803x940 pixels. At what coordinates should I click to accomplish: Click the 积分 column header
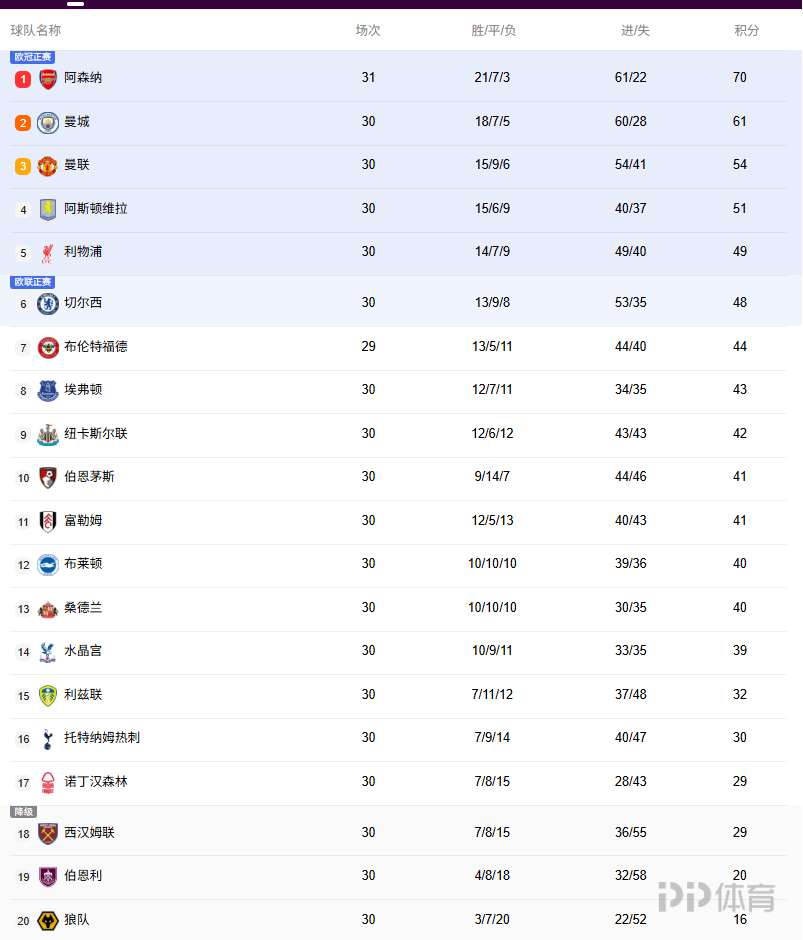point(747,31)
